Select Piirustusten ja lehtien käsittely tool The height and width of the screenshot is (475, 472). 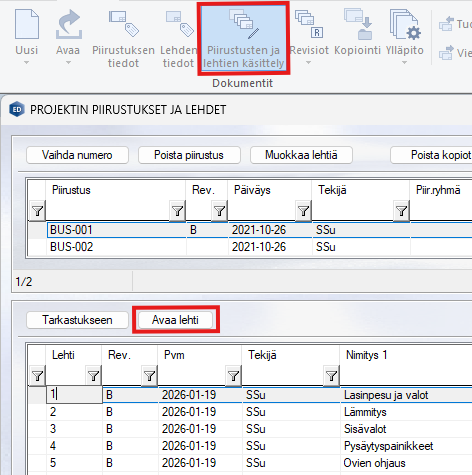244,37
